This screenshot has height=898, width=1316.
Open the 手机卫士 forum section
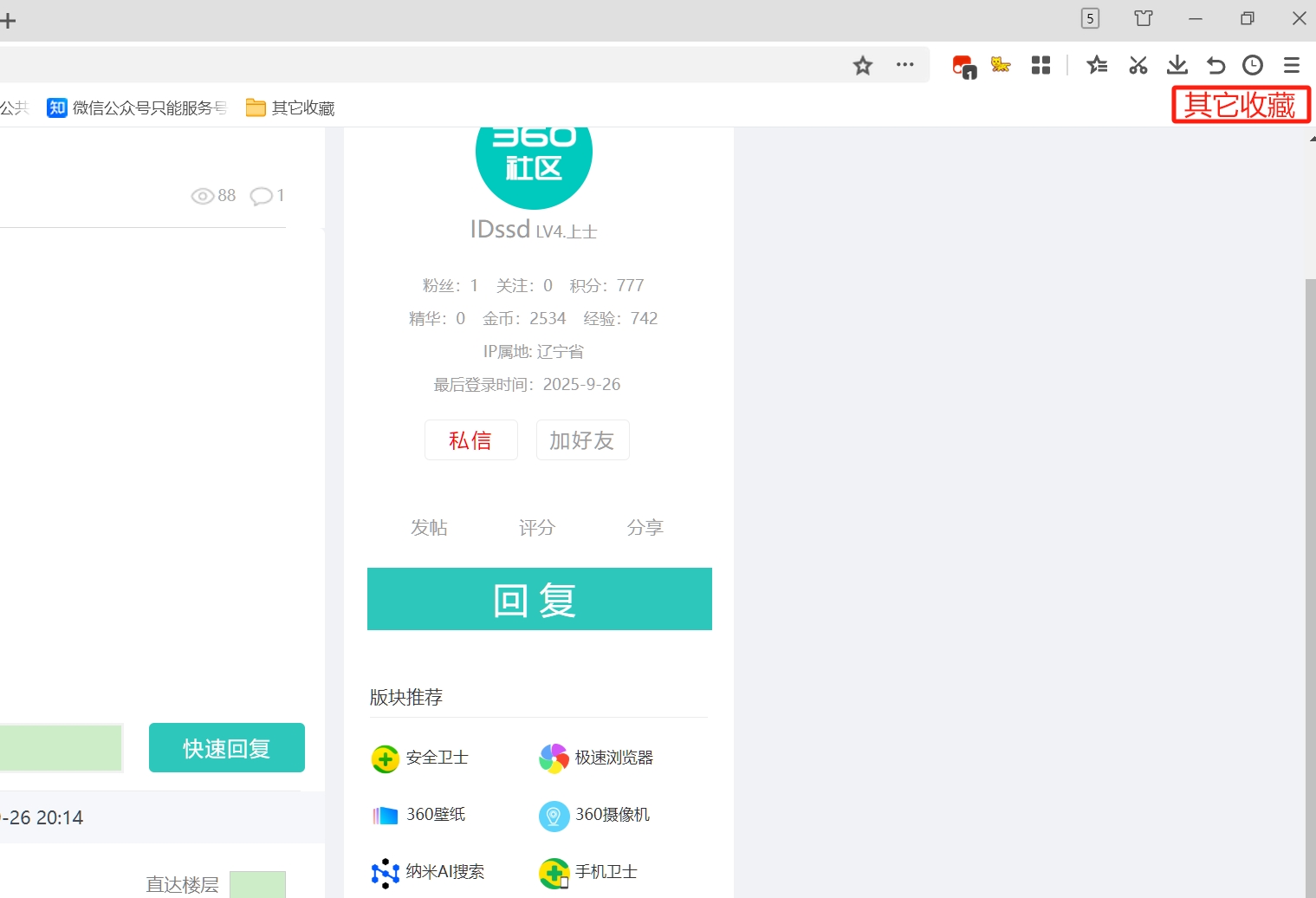tap(606, 872)
